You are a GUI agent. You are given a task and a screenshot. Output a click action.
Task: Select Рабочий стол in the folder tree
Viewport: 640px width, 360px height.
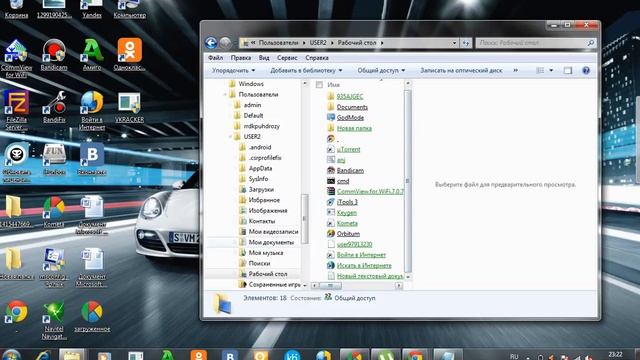pyautogui.click(x=268, y=274)
